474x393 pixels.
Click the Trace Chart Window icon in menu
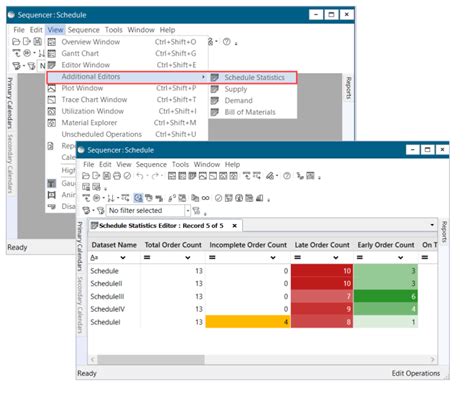pos(52,99)
